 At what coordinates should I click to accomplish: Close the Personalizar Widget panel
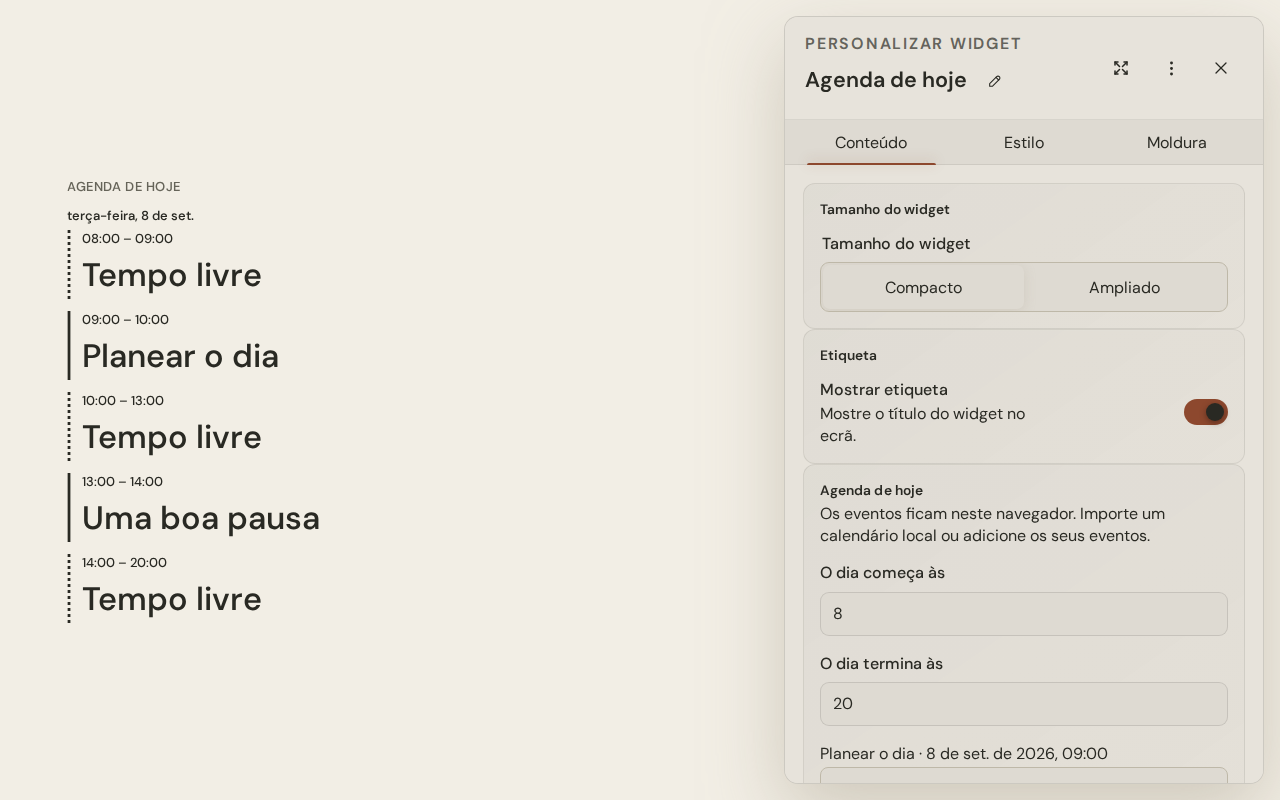1221,68
